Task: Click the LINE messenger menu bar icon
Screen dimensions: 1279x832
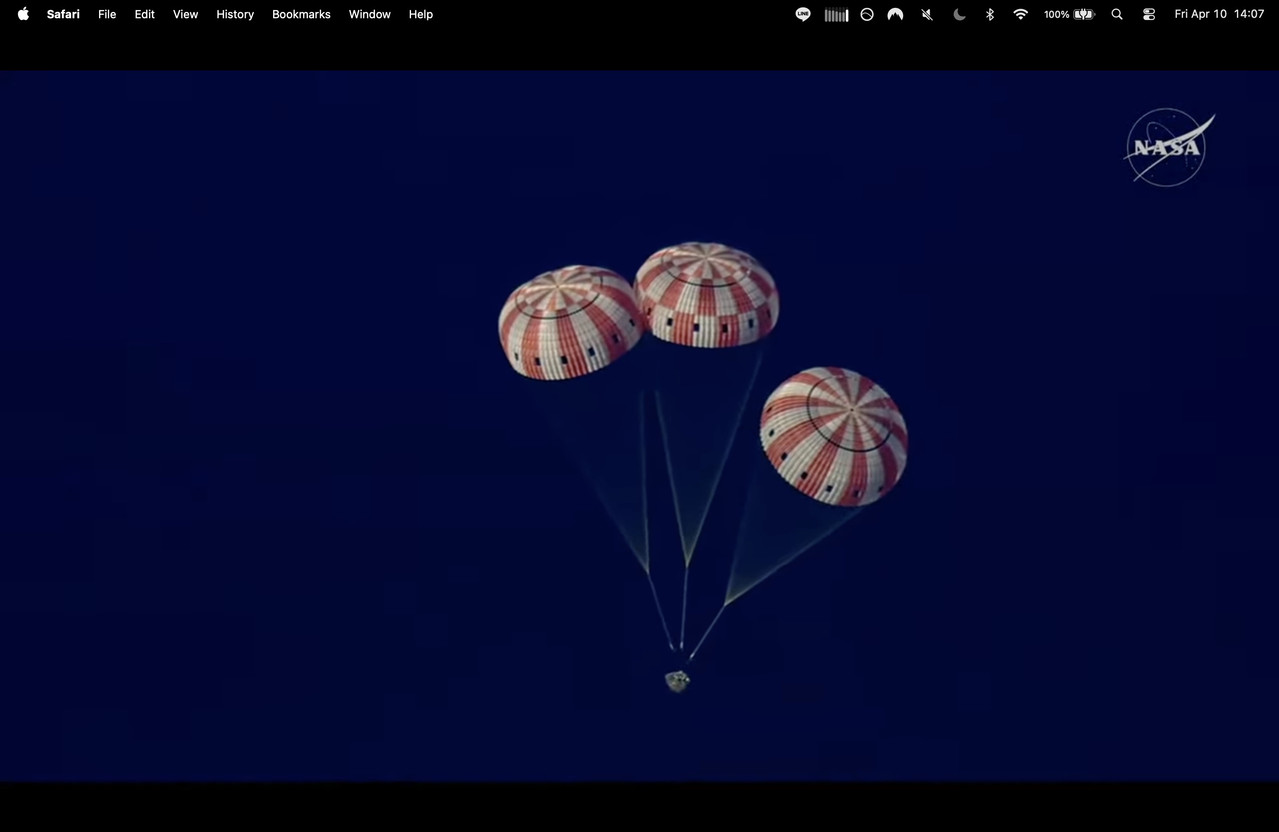Action: click(803, 14)
